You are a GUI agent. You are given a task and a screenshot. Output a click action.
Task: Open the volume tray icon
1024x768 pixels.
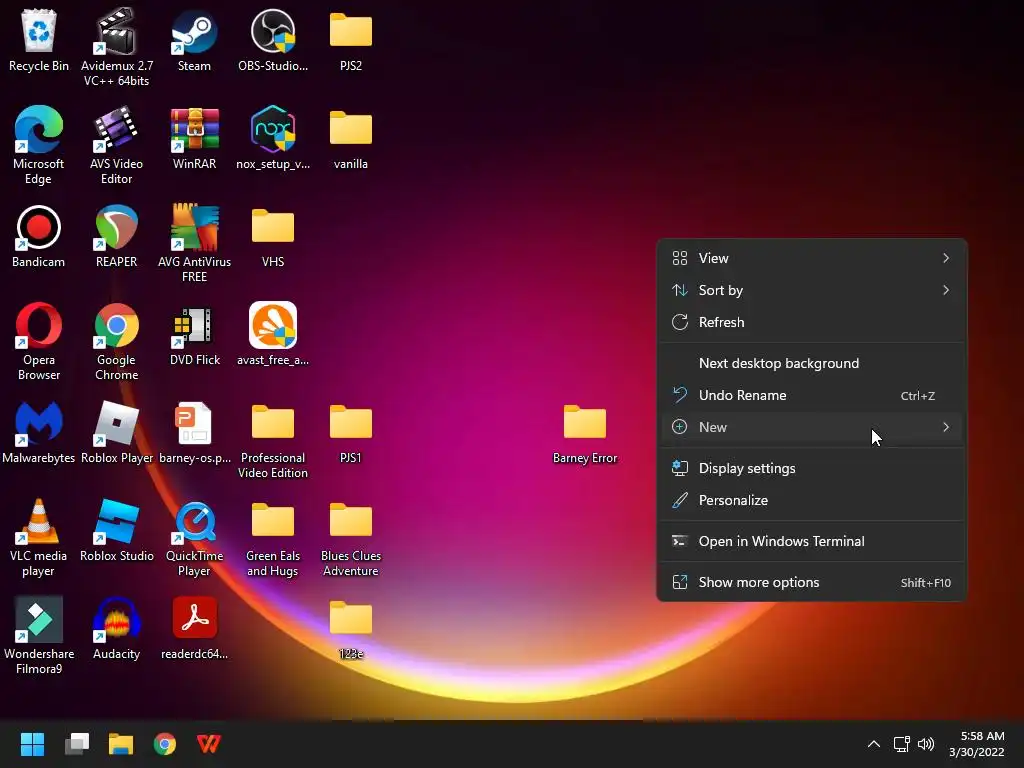coord(926,744)
